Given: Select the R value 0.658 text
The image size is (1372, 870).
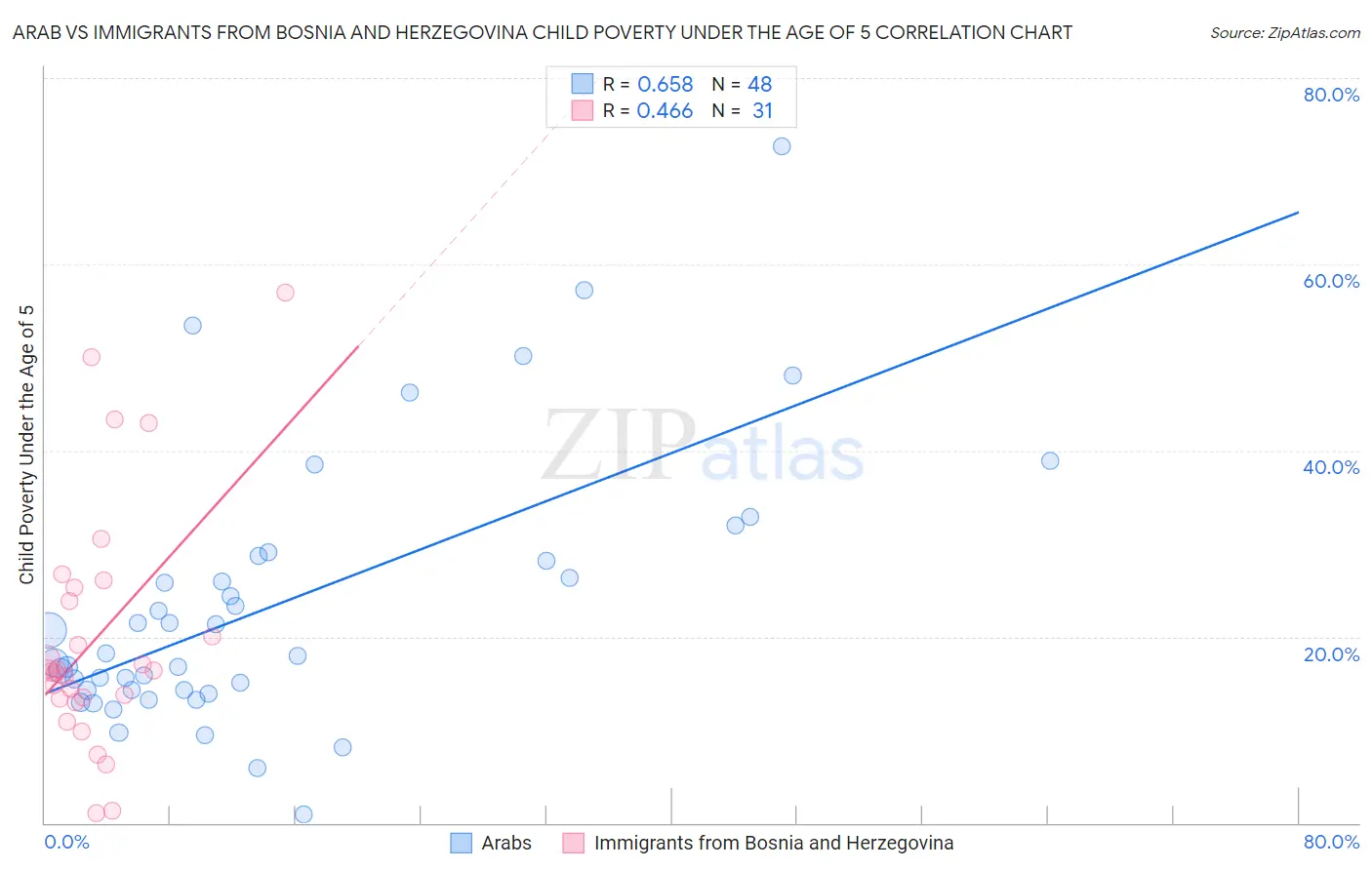Looking at the screenshot, I should pyautogui.click(x=665, y=84).
